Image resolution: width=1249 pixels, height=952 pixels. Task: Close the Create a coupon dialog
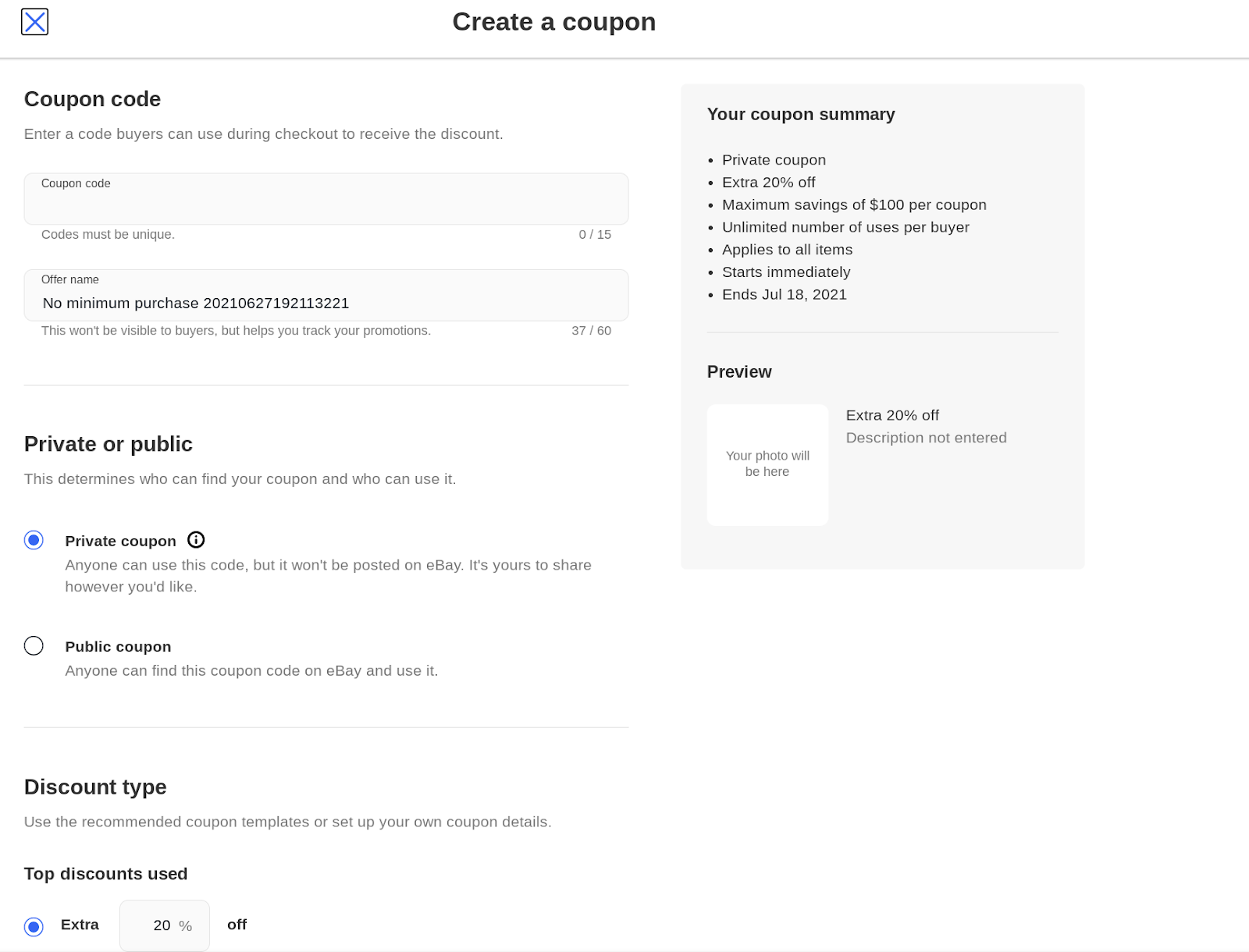pyautogui.click(x=34, y=22)
